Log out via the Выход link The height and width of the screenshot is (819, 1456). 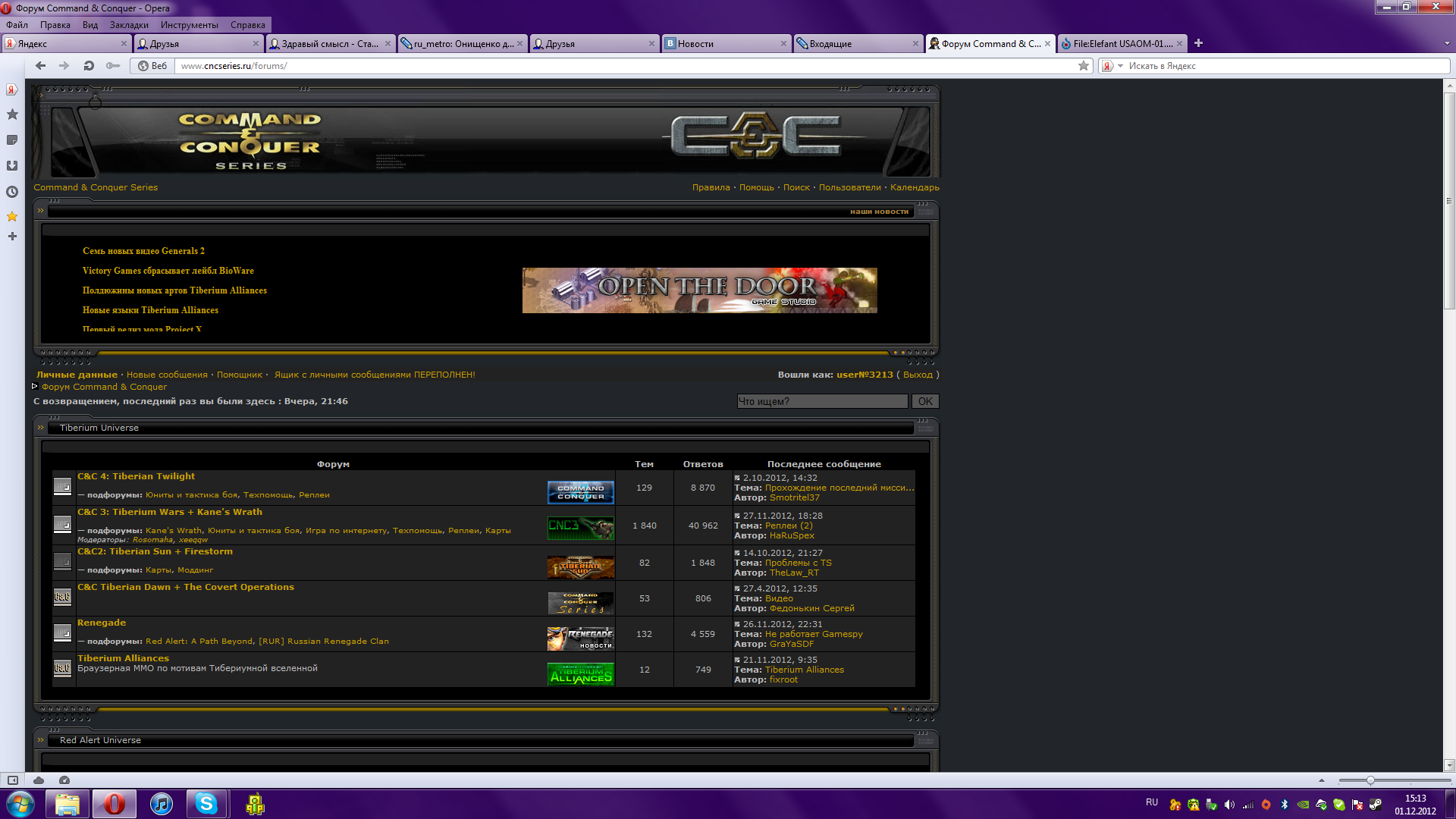(918, 375)
